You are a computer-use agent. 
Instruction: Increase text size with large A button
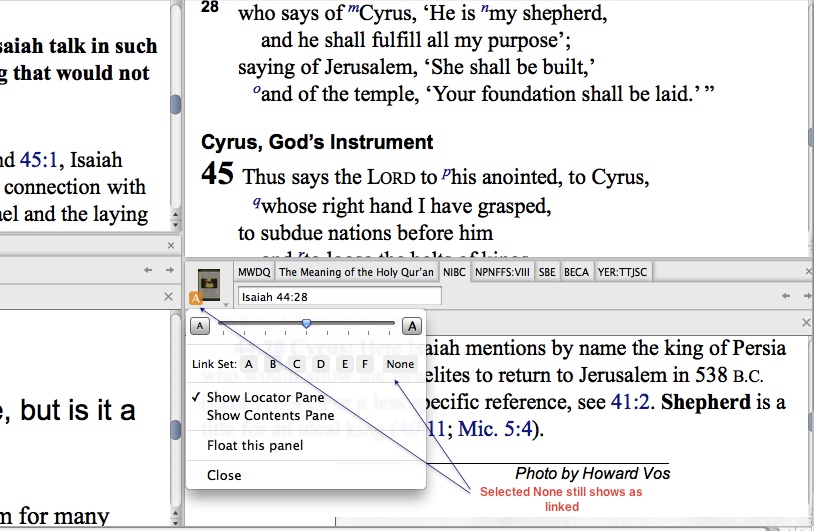tap(410, 326)
